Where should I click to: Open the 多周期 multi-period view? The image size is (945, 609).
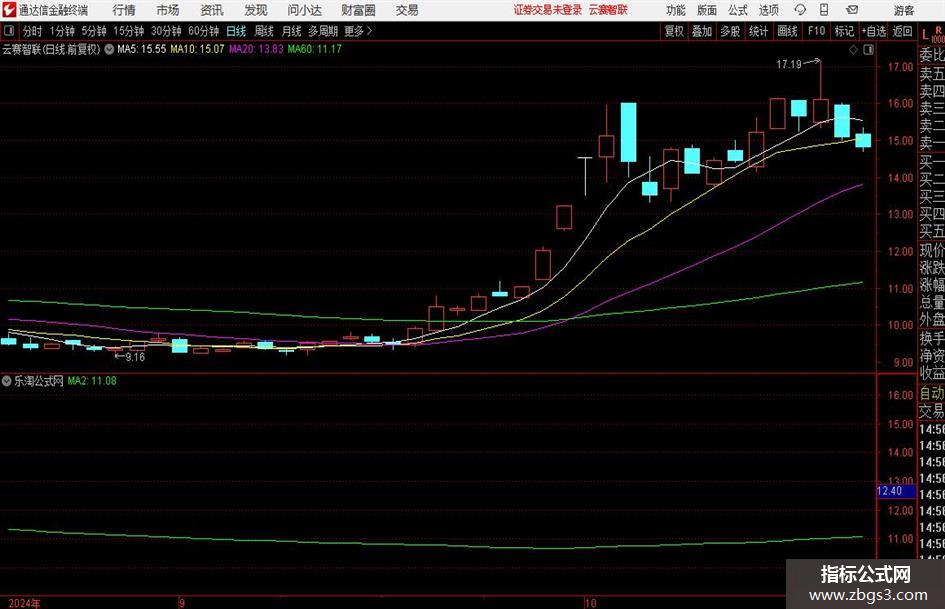323,31
